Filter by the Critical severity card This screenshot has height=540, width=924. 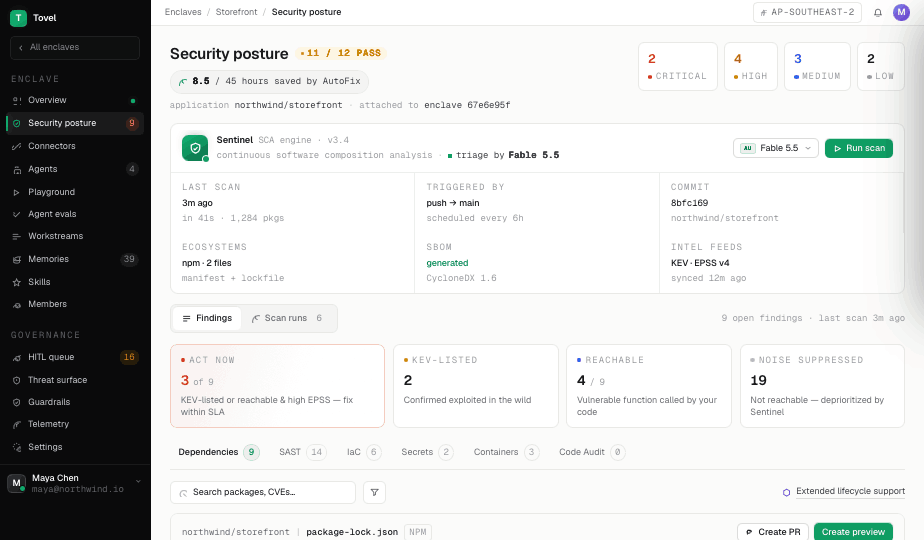pos(678,67)
